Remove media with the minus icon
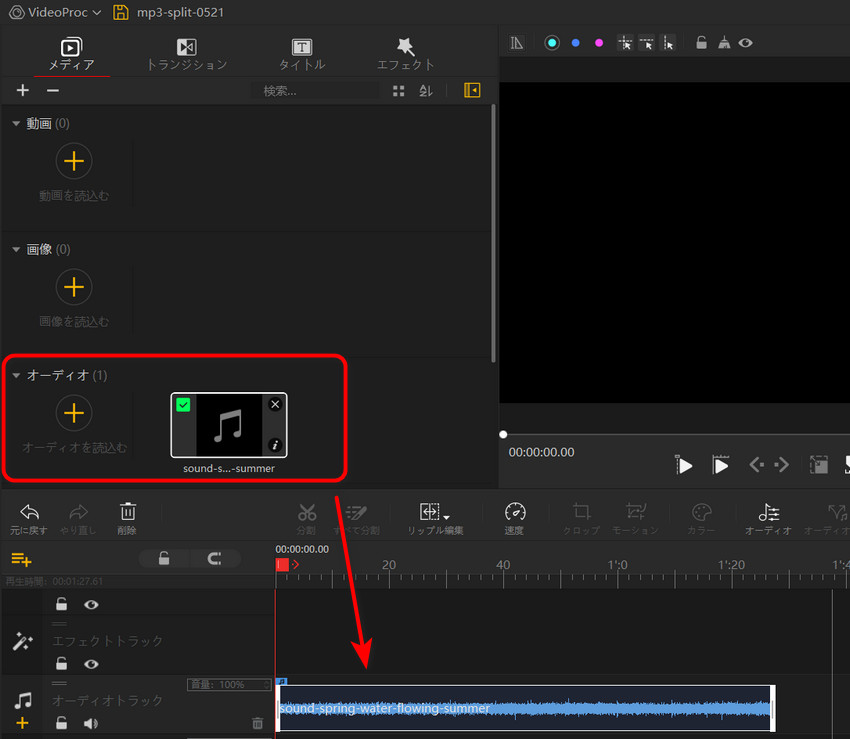Viewport: 850px width, 739px height. [53, 90]
